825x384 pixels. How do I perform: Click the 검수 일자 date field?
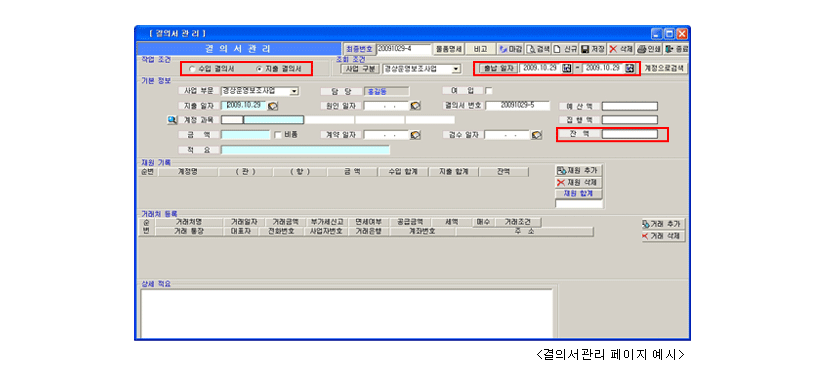coord(507,135)
